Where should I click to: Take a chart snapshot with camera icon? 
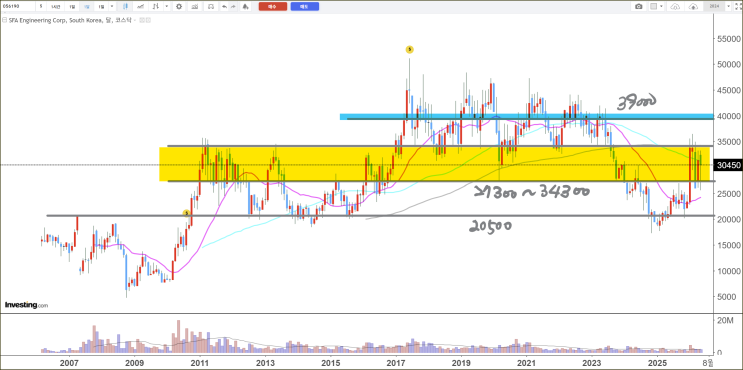(639, 6)
